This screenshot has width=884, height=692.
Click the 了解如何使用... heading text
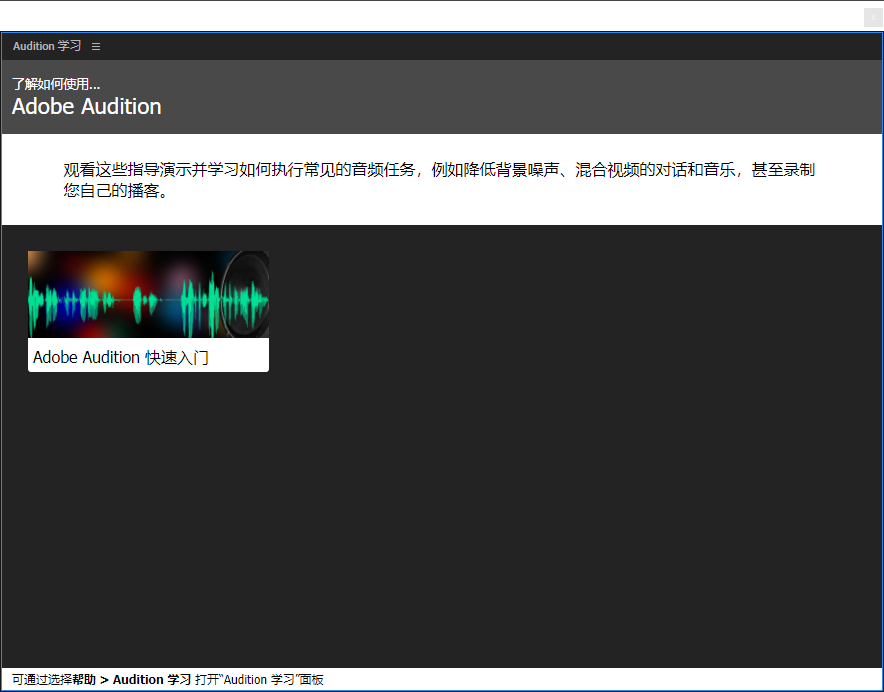pyautogui.click(x=56, y=84)
